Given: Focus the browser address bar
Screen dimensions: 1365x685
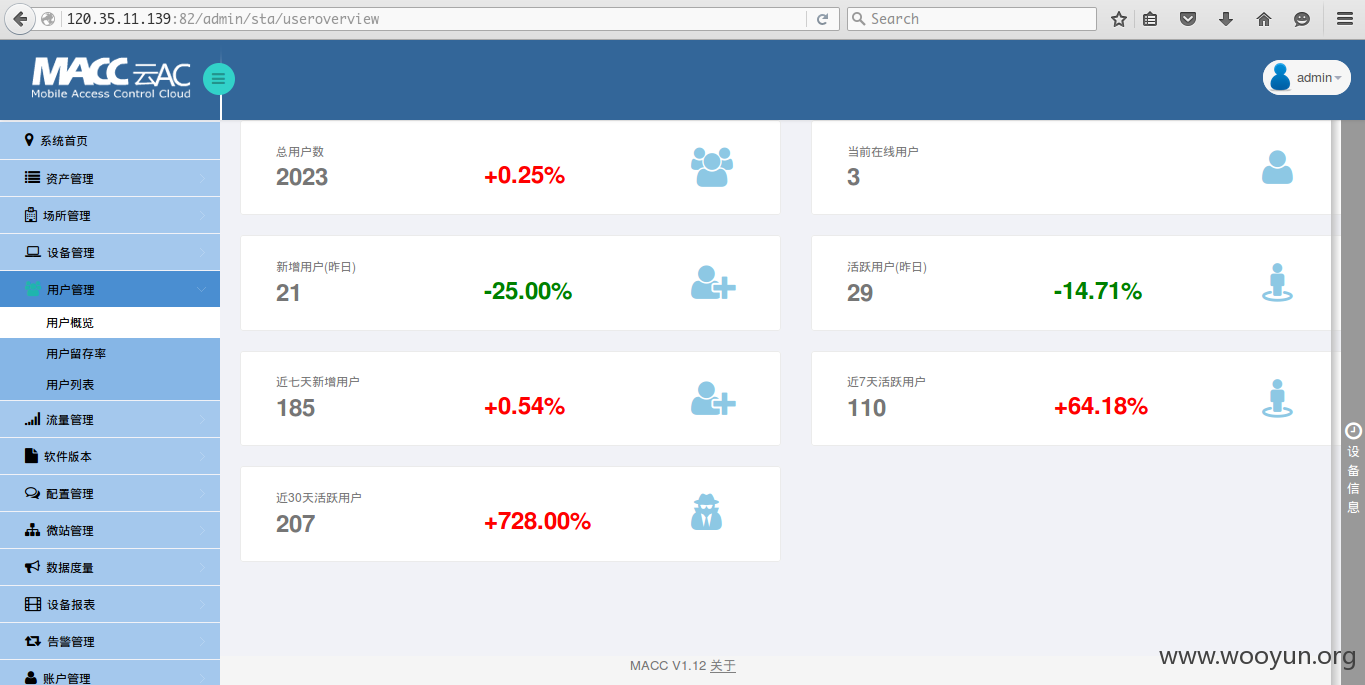Looking at the screenshot, I should tap(432, 19).
